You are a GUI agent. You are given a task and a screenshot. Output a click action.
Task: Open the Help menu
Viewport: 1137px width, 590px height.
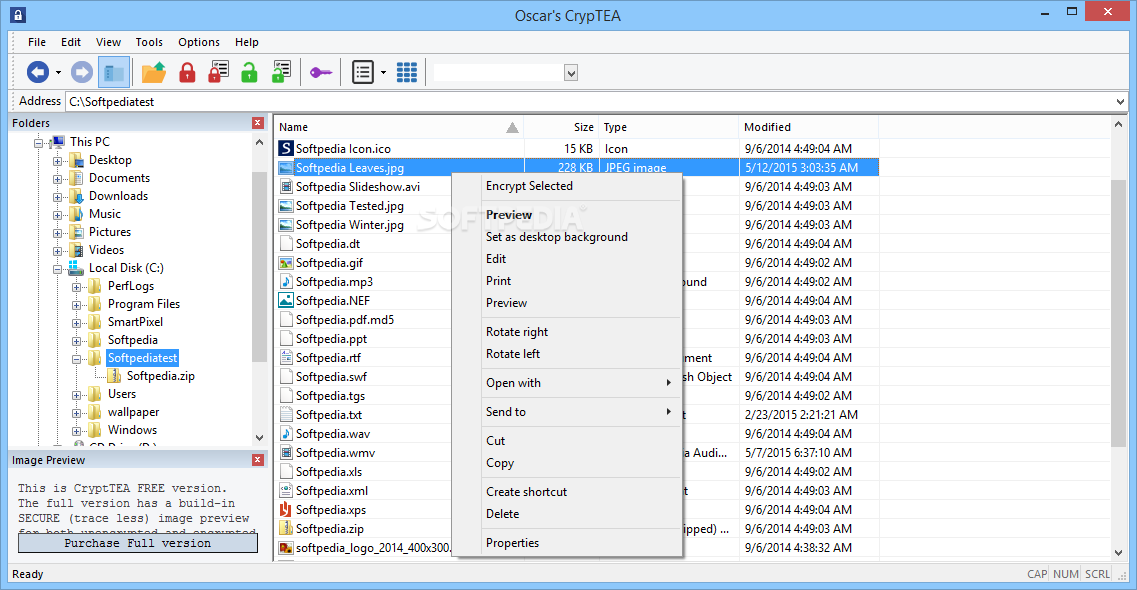click(247, 42)
